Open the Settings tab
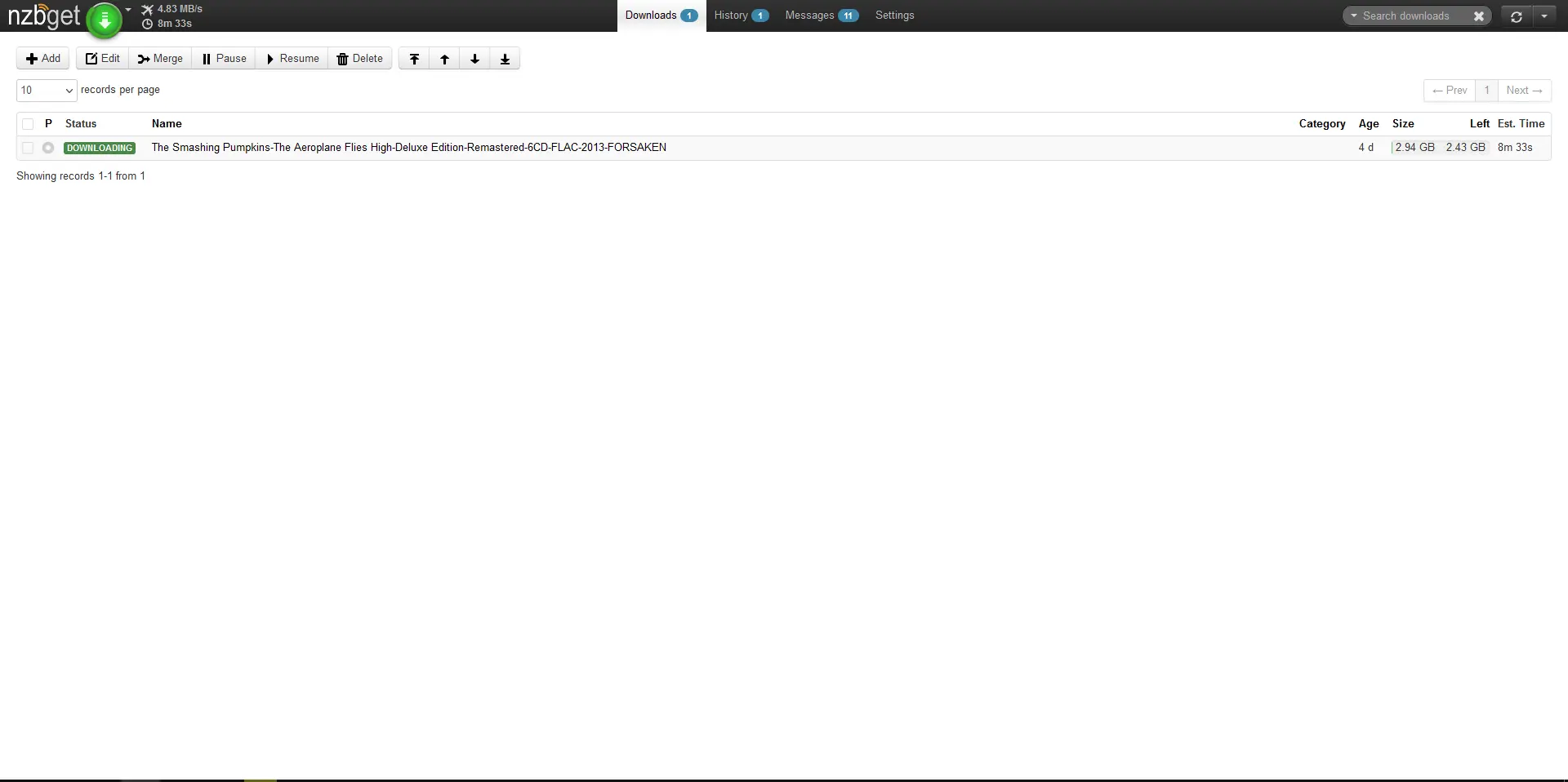This screenshot has height=782, width=1568. coord(894,16)
